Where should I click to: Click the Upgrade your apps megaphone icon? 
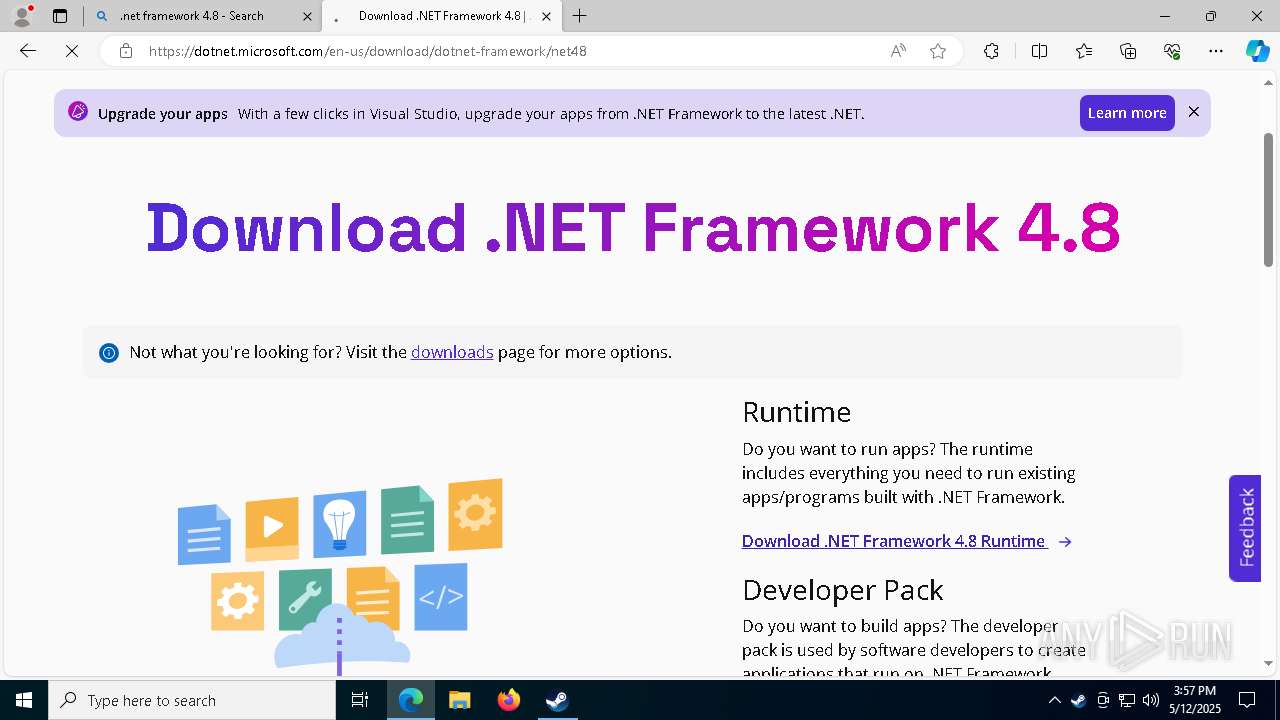(78, 111)
